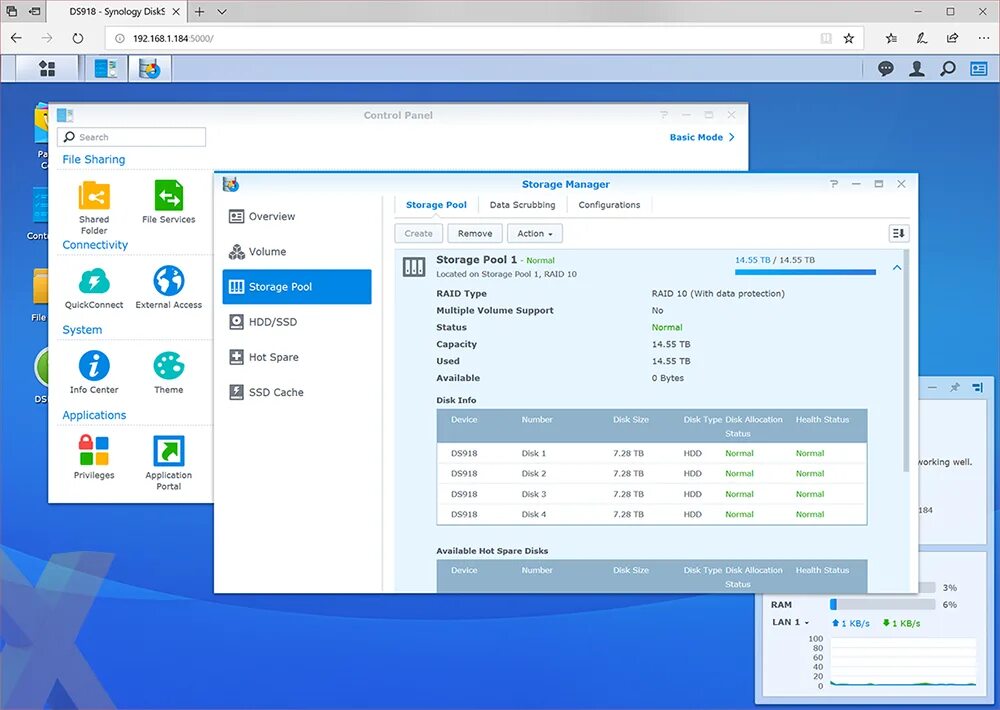Pin the system health widget

pyautogui.click(x=955, y=387)
